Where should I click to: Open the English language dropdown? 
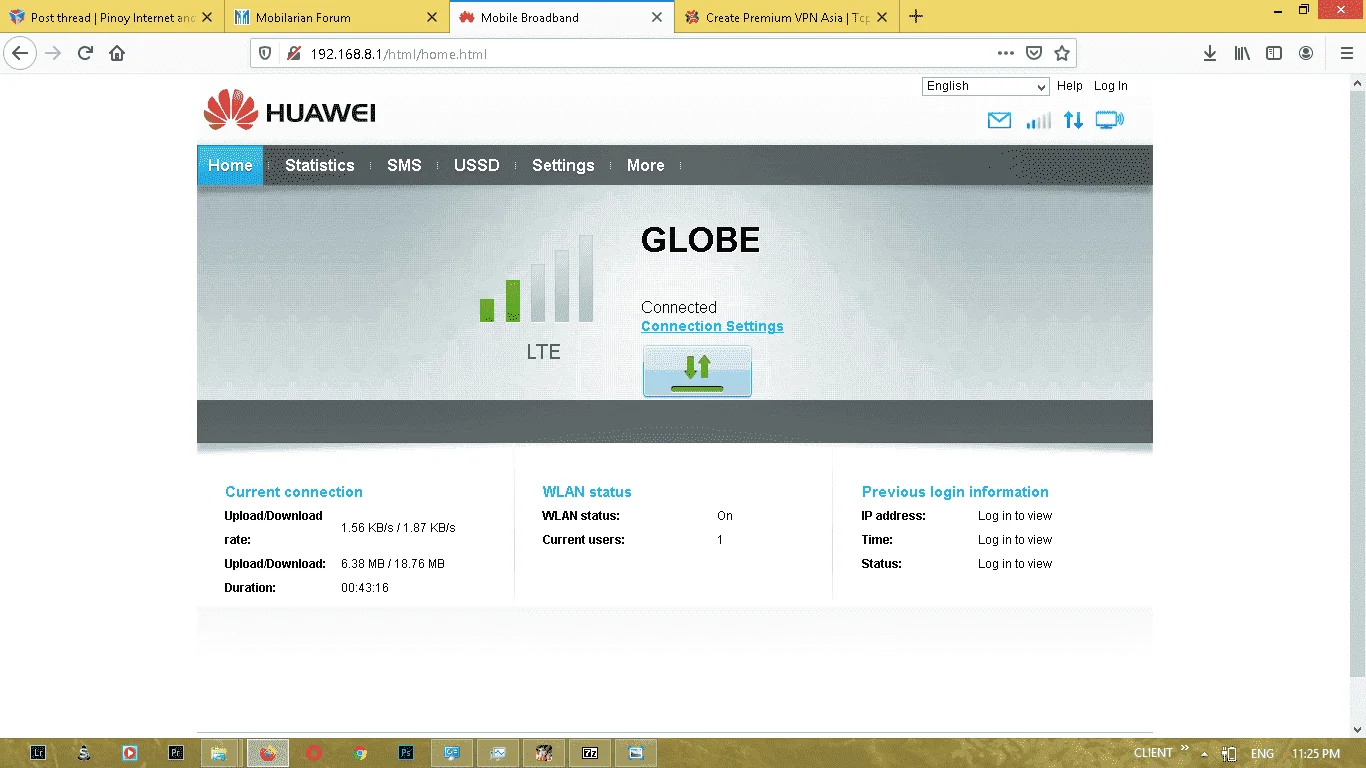coord(985,86)
